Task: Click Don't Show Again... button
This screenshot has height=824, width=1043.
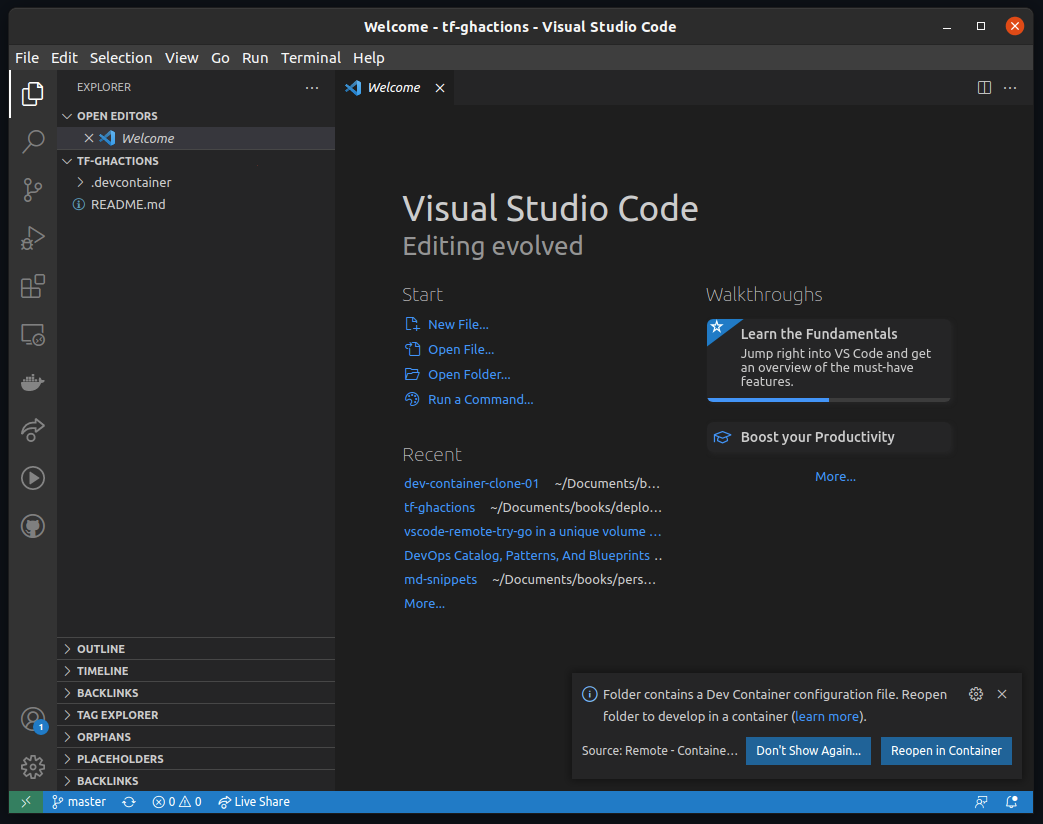Action: (808, 751)
